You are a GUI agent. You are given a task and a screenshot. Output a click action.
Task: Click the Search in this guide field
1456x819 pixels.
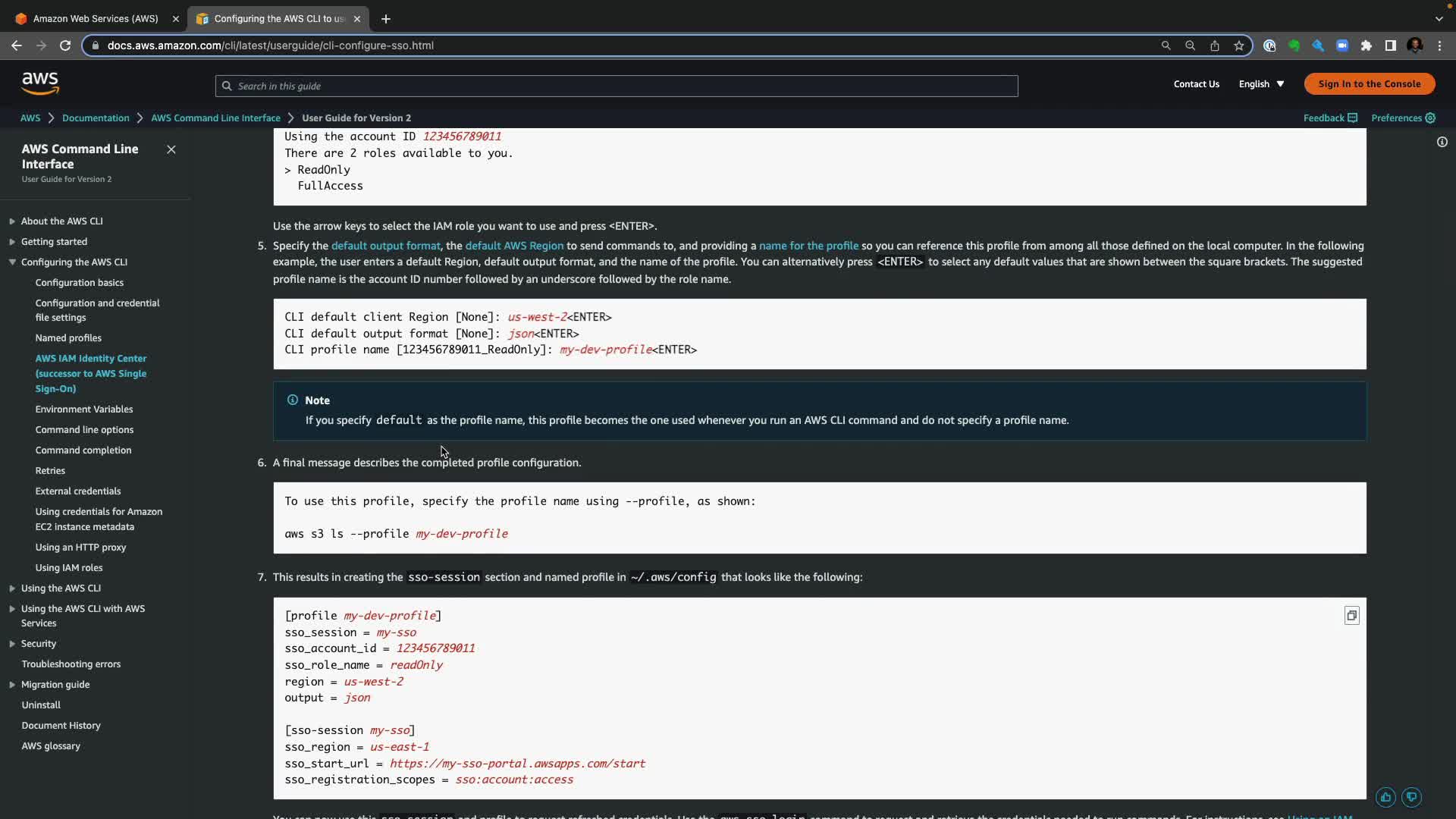point(616,86)
